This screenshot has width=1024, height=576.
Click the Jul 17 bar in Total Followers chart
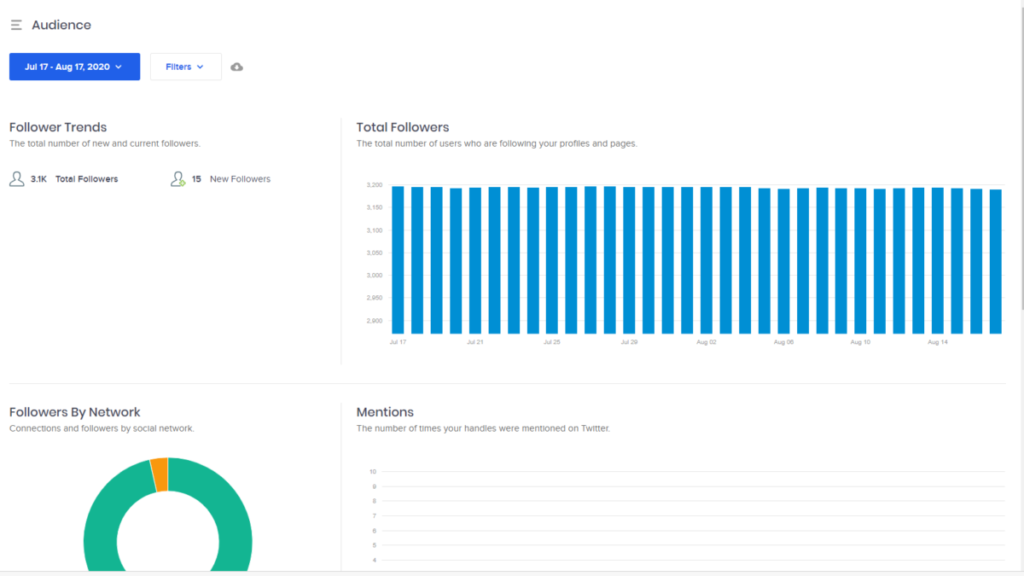tap(398, 260)
